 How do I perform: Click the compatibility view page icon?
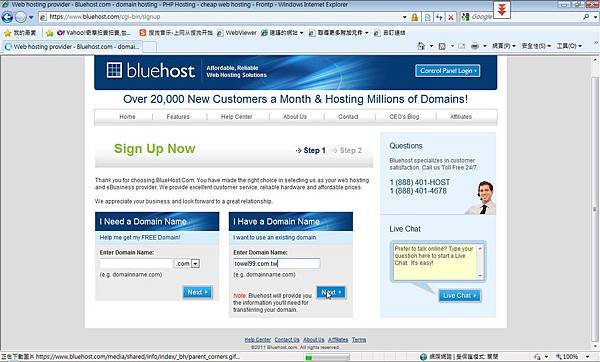tap(427, 17)
